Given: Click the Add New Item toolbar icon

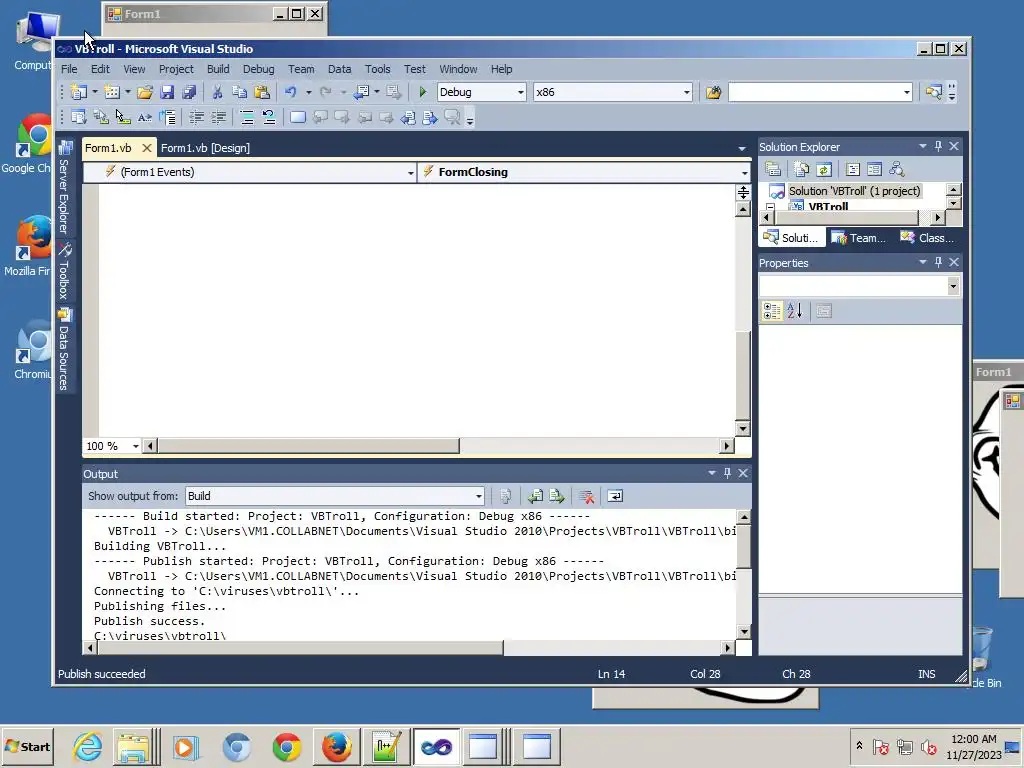Looking at the screenshot, I should (112, 92).
